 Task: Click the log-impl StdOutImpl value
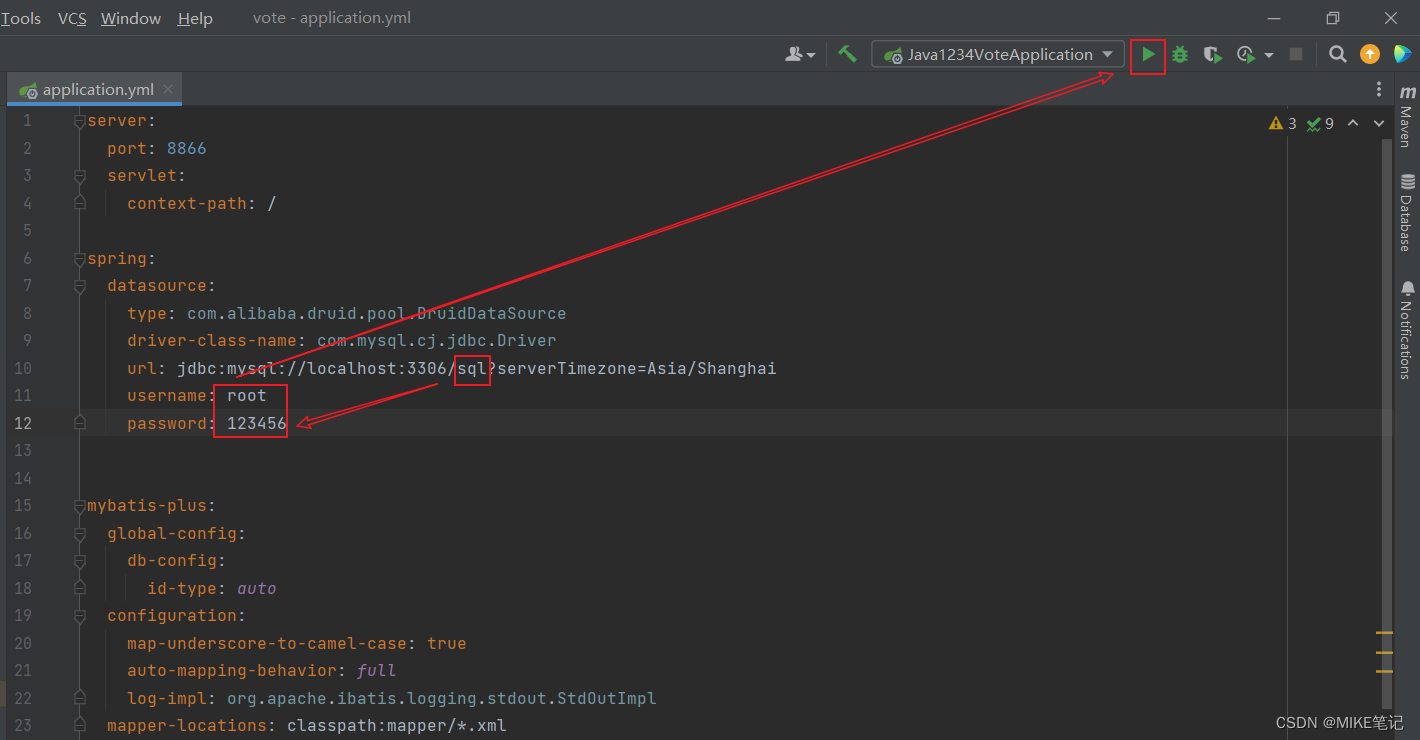pyautogui.click(x=442, y=698)
